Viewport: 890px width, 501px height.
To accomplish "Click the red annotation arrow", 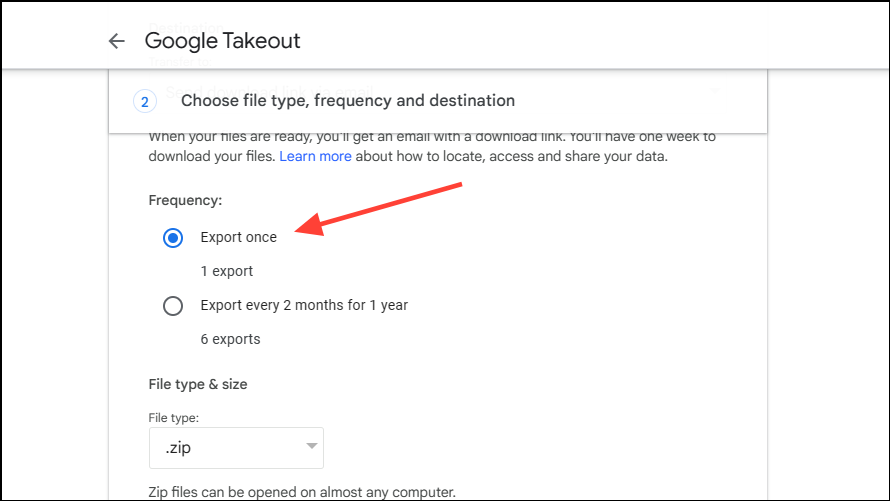I will pos(379,209).
